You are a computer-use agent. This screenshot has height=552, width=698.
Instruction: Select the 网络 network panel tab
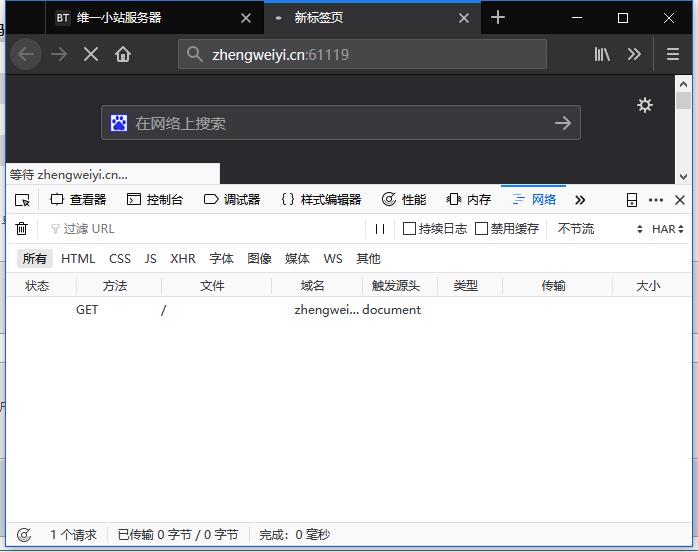[534, 200]
